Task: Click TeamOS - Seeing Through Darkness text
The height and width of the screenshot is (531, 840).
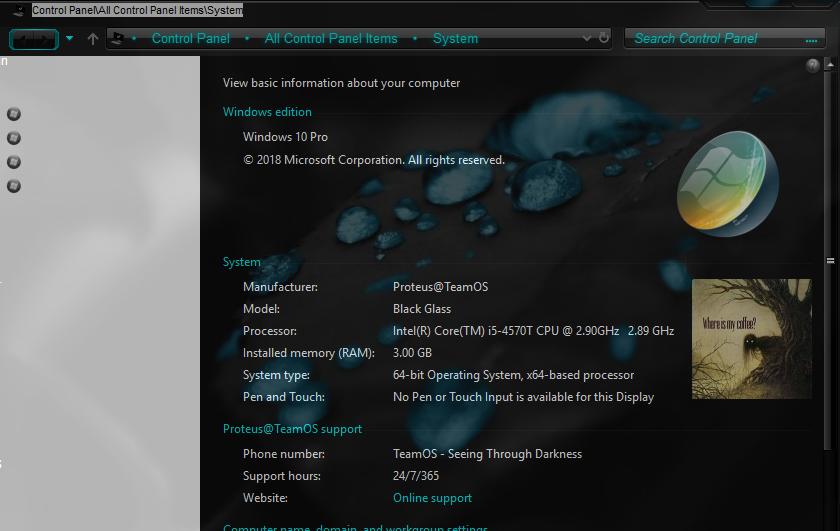Action: click(x=487, y=454)
